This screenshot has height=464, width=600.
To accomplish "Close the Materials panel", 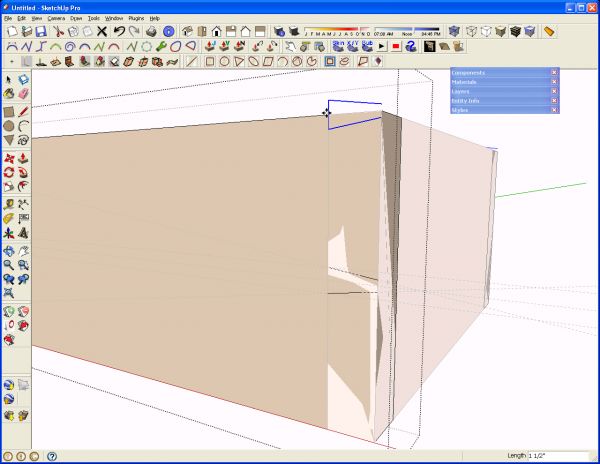I will (554, 81).
